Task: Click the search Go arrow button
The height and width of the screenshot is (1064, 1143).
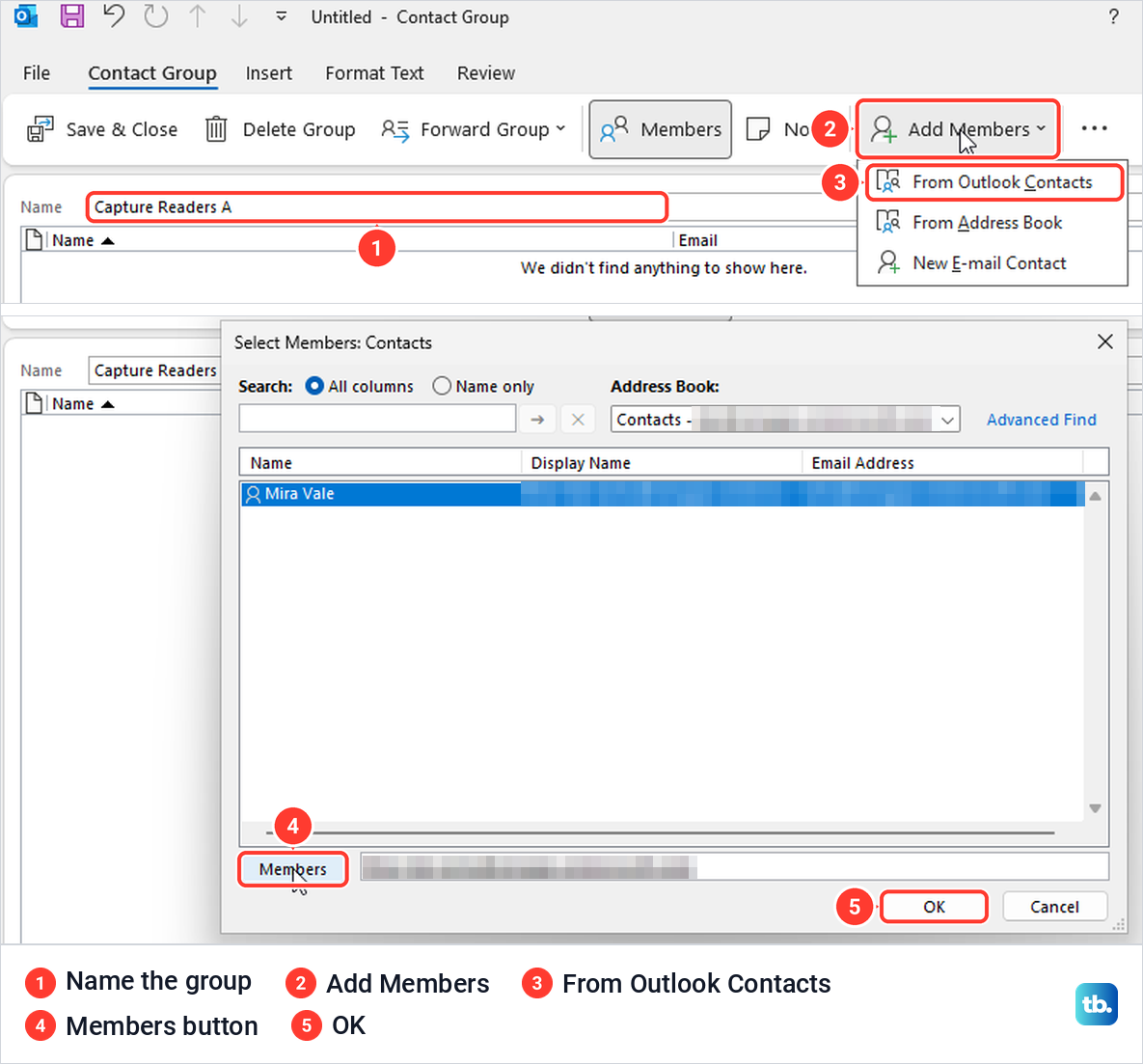Action: (537, 420)
